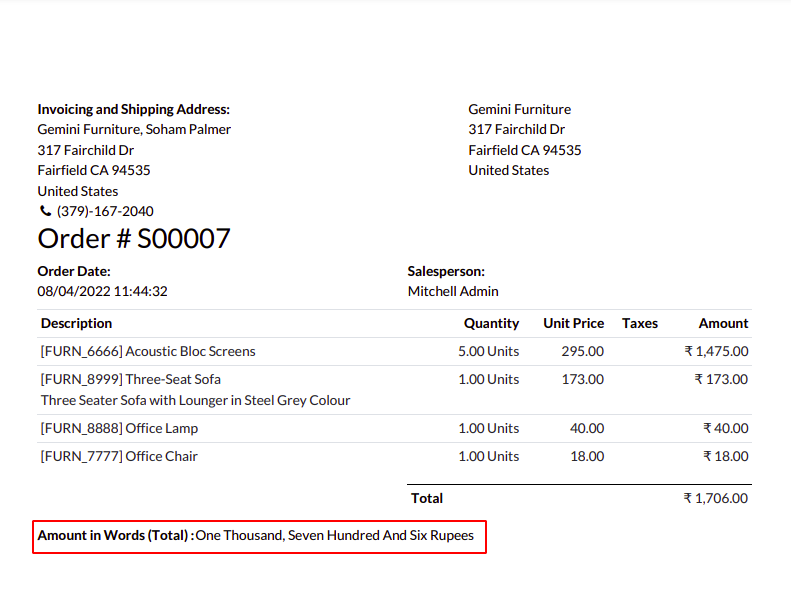Image resolution: width=791 pixels, height=606 pixels.
Task: Select the [FURN_8999] Three-Seat Sofa line
Action: click(131, 380)
